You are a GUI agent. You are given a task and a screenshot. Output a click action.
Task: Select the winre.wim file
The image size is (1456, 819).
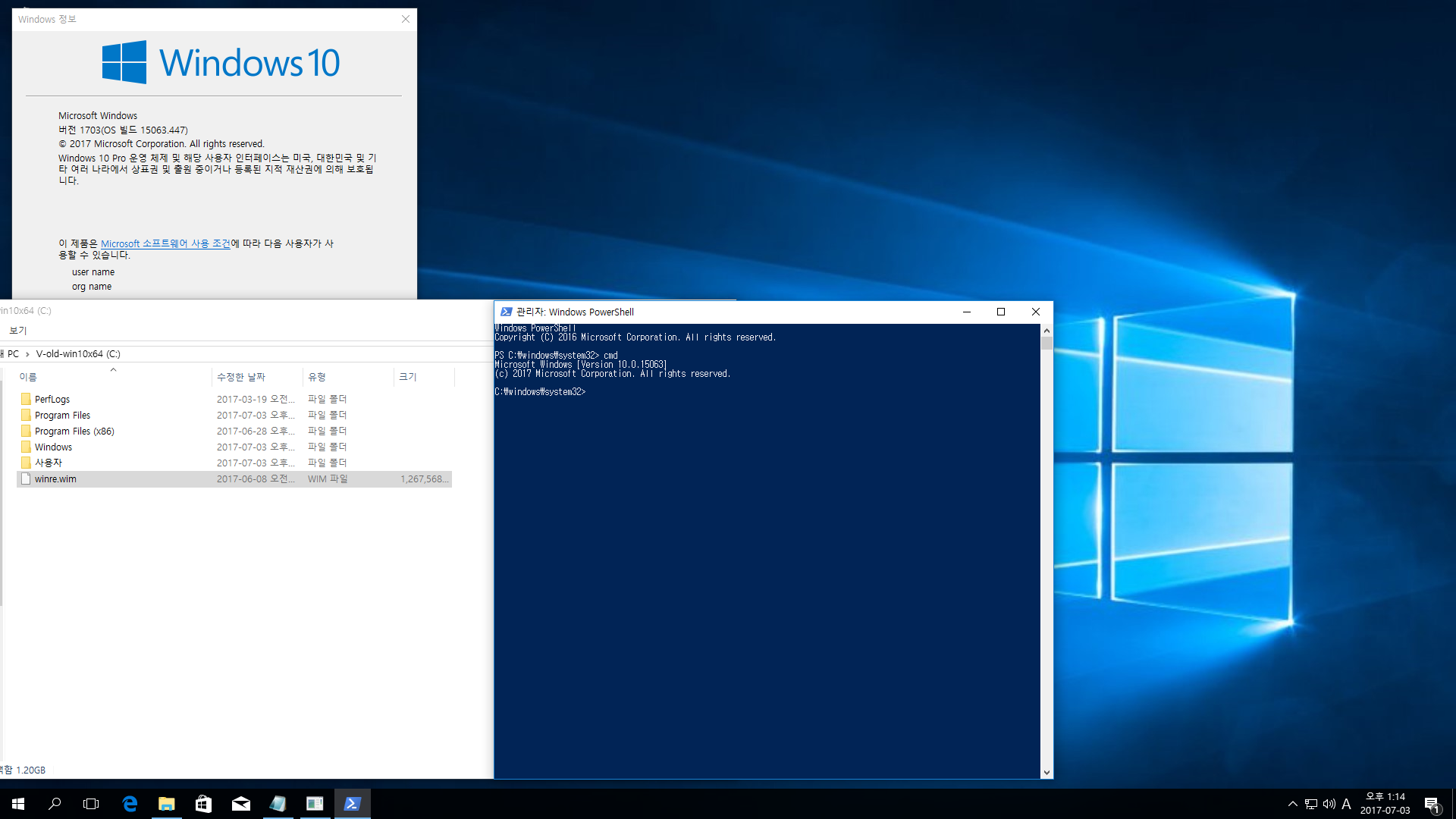click(x=234, y=479)
